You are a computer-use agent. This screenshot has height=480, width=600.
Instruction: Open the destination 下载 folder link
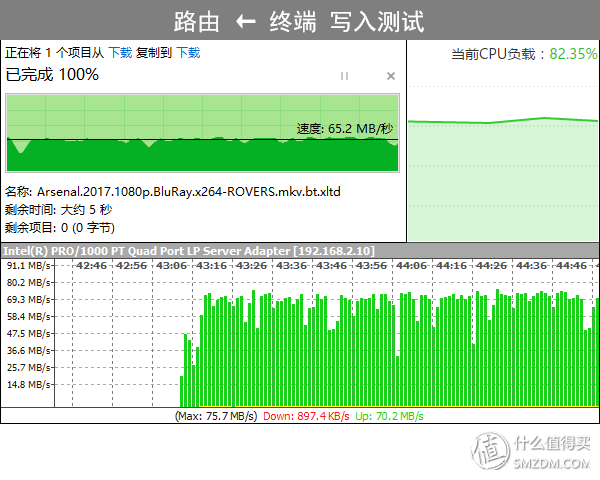(x=188, y=52)
